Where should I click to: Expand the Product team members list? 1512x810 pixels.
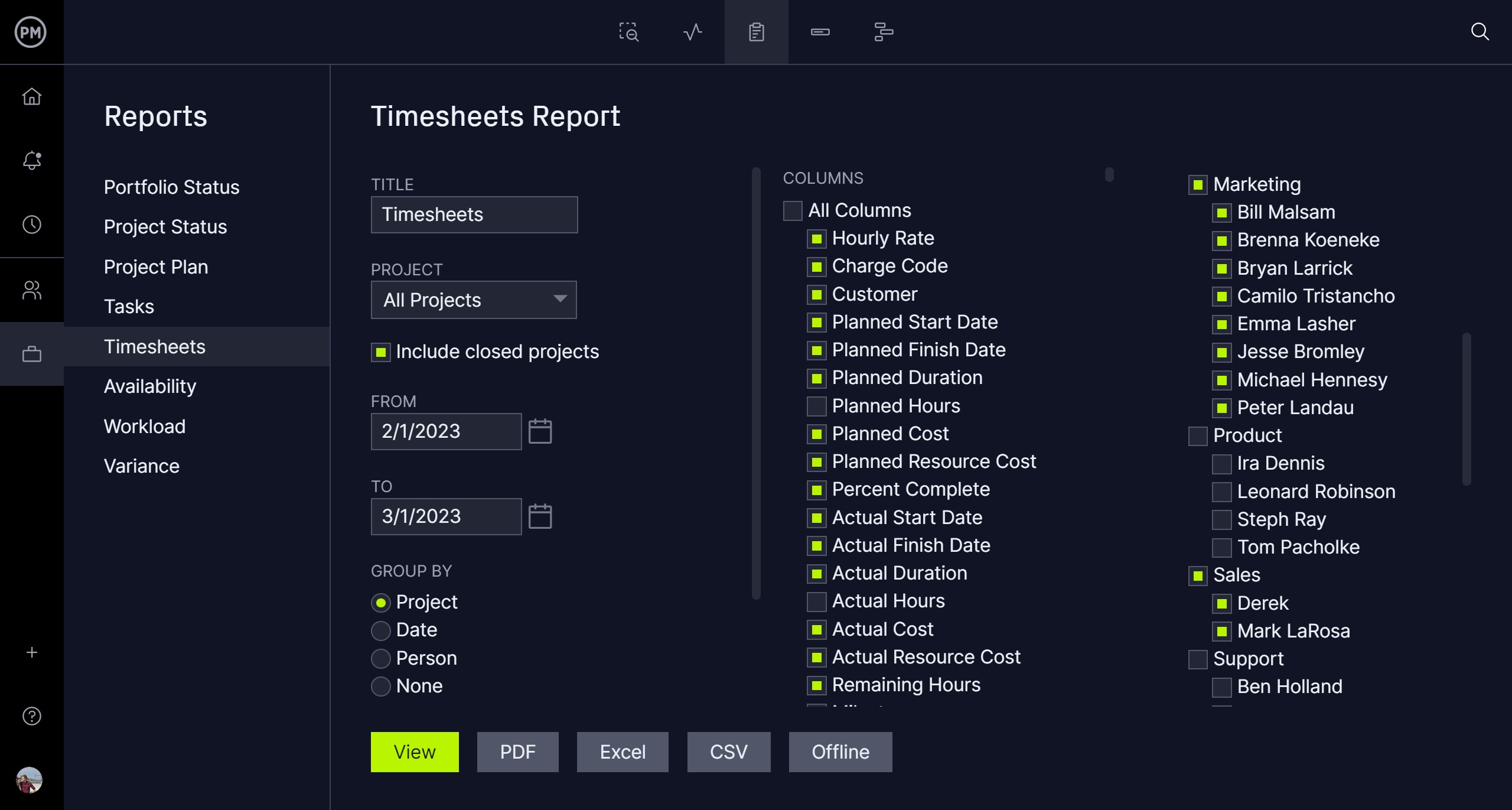click(1248, 435)
